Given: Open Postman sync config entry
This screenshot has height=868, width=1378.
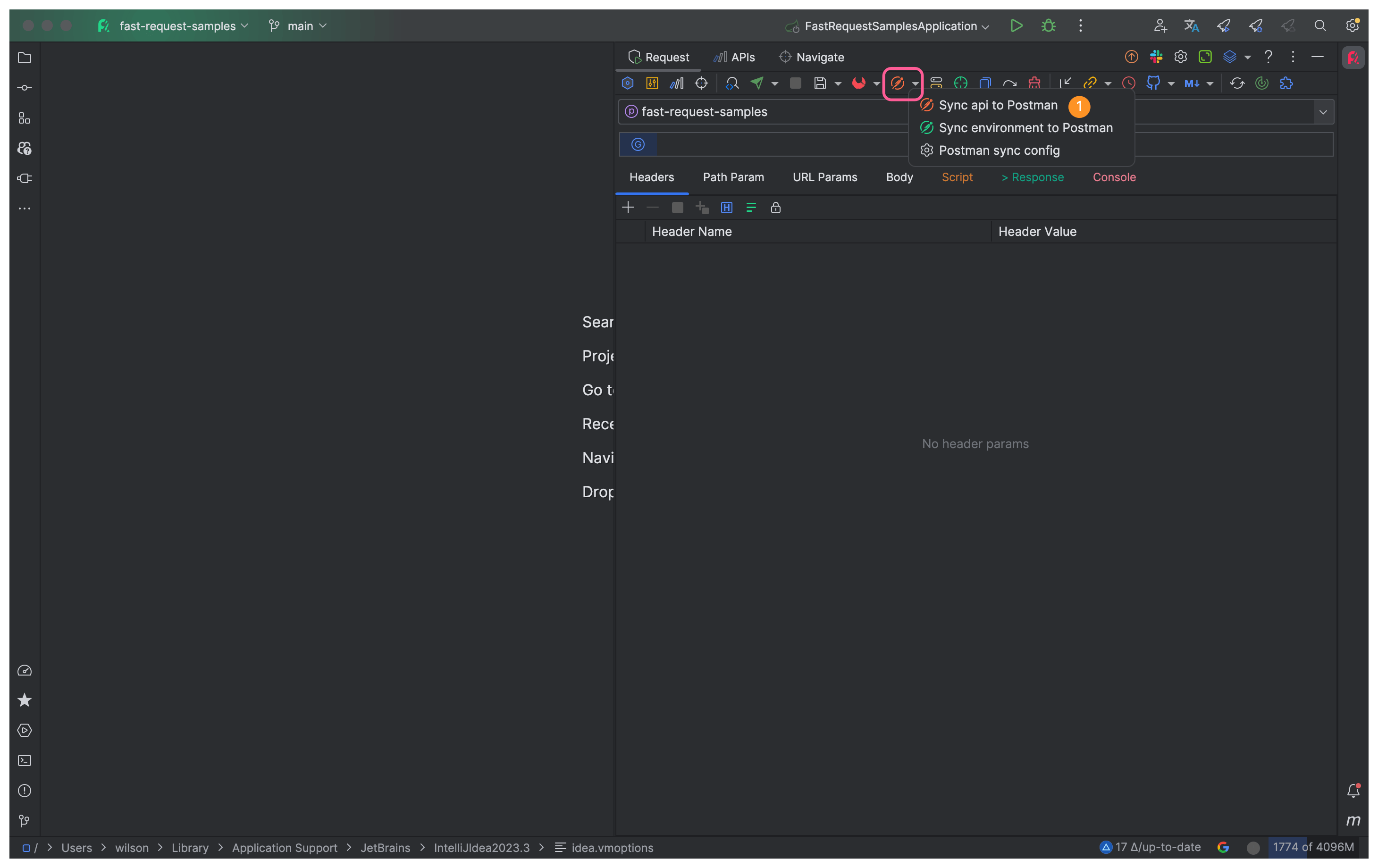Looking at the screenshot, I should click(x=999, y=150).
